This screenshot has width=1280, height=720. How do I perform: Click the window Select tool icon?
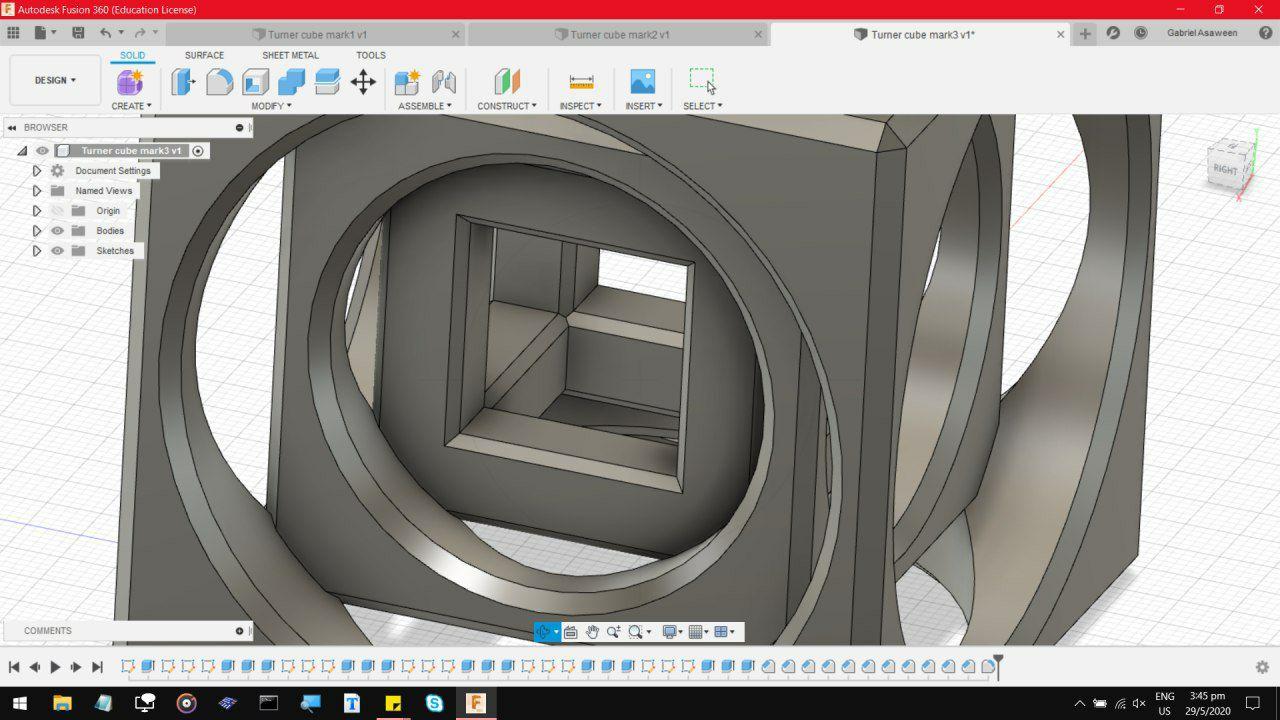click(x=703, y=80)
